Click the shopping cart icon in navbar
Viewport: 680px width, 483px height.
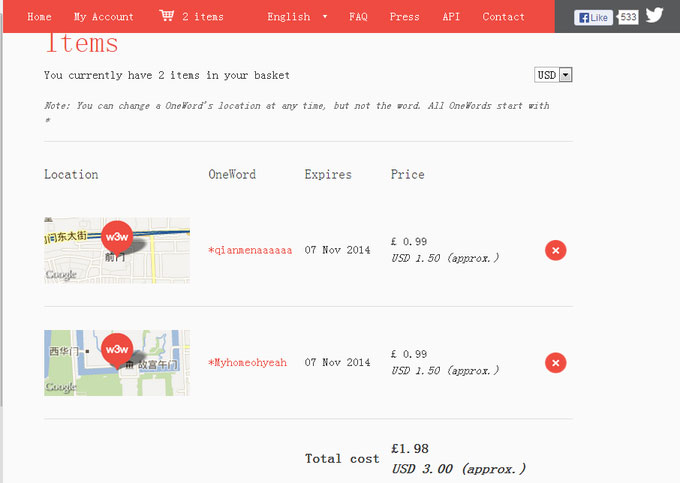[166, 16]
